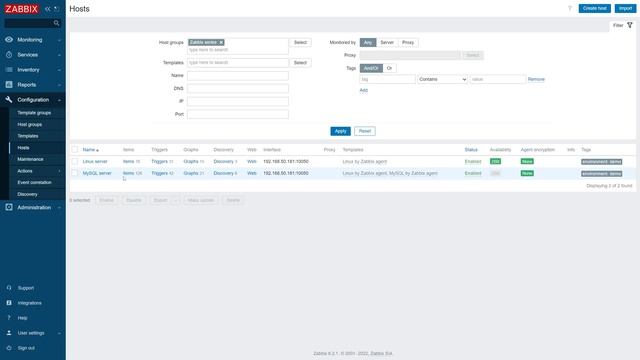640x360 pixels.
Task: Select And/Or tag evaluation
Action: [371, 68]
